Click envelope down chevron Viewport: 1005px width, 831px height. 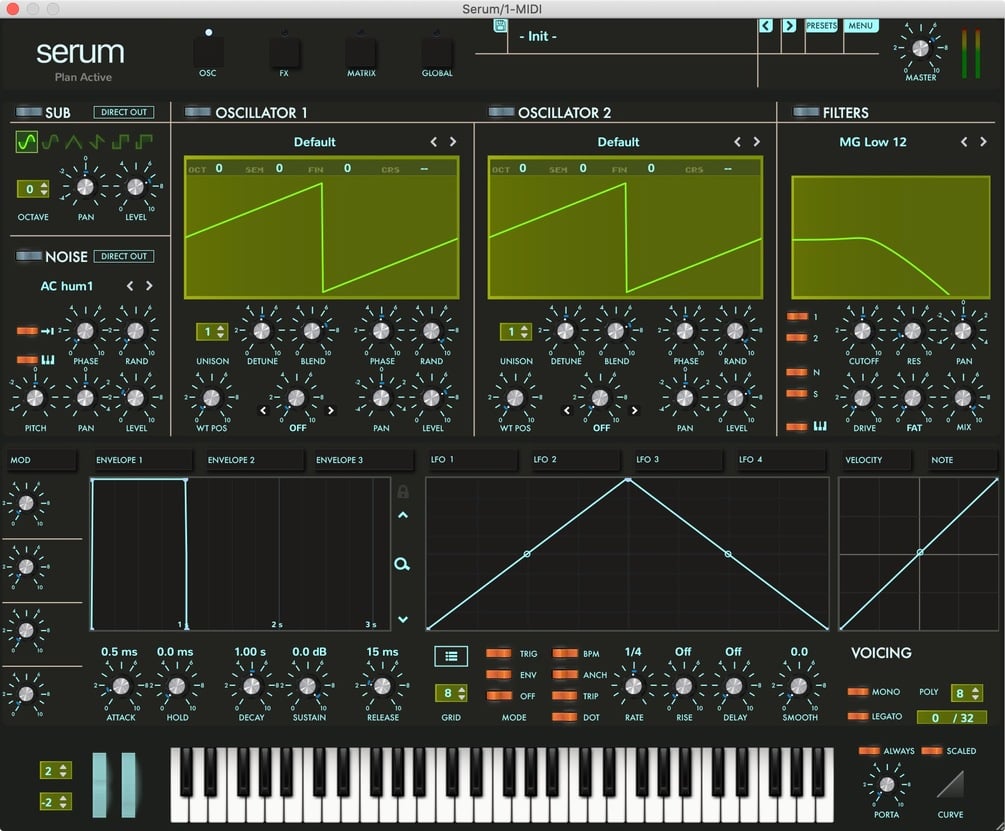[x=403, y=619]
